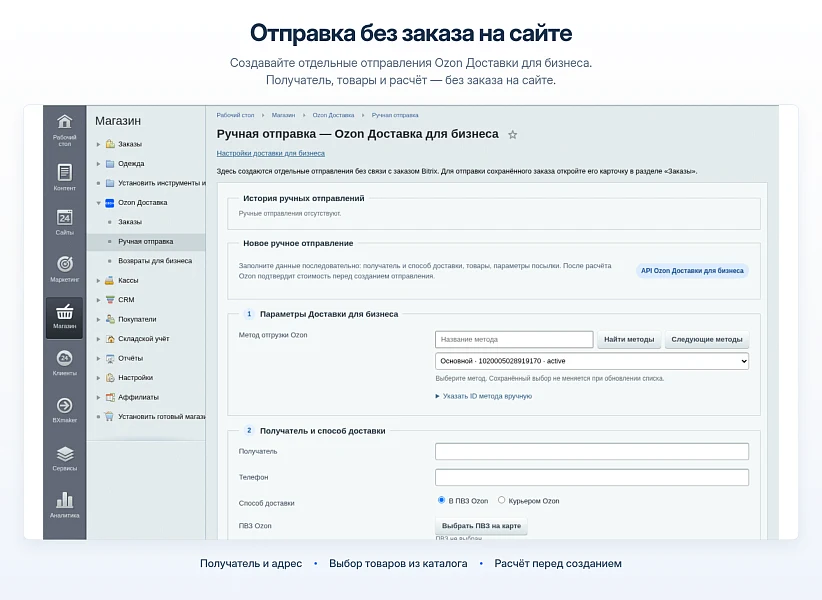
Task: Expand the Настройки tree arrow
Action: point(99,378)
